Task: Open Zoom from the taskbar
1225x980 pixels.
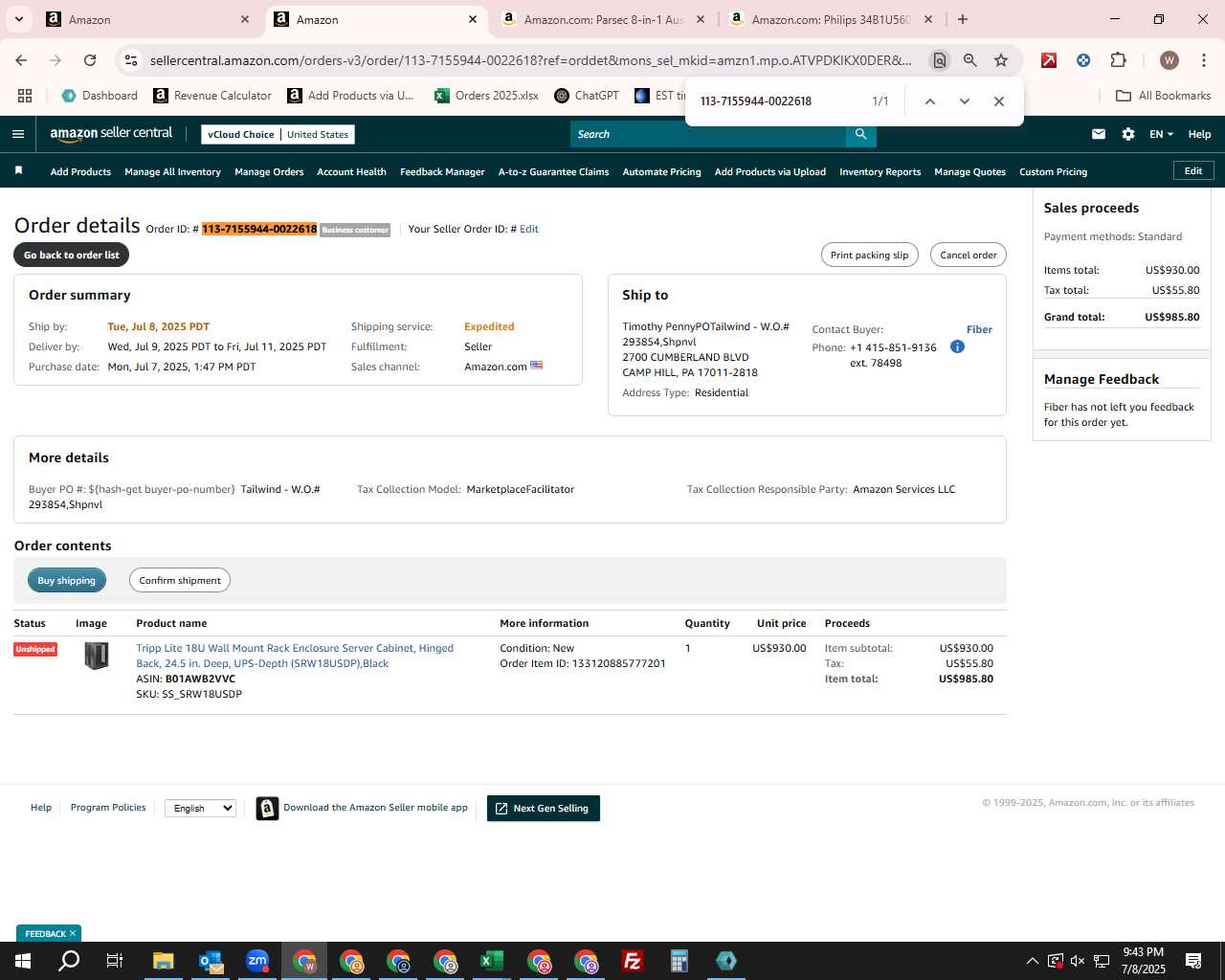Action: [x=257, y=961]
